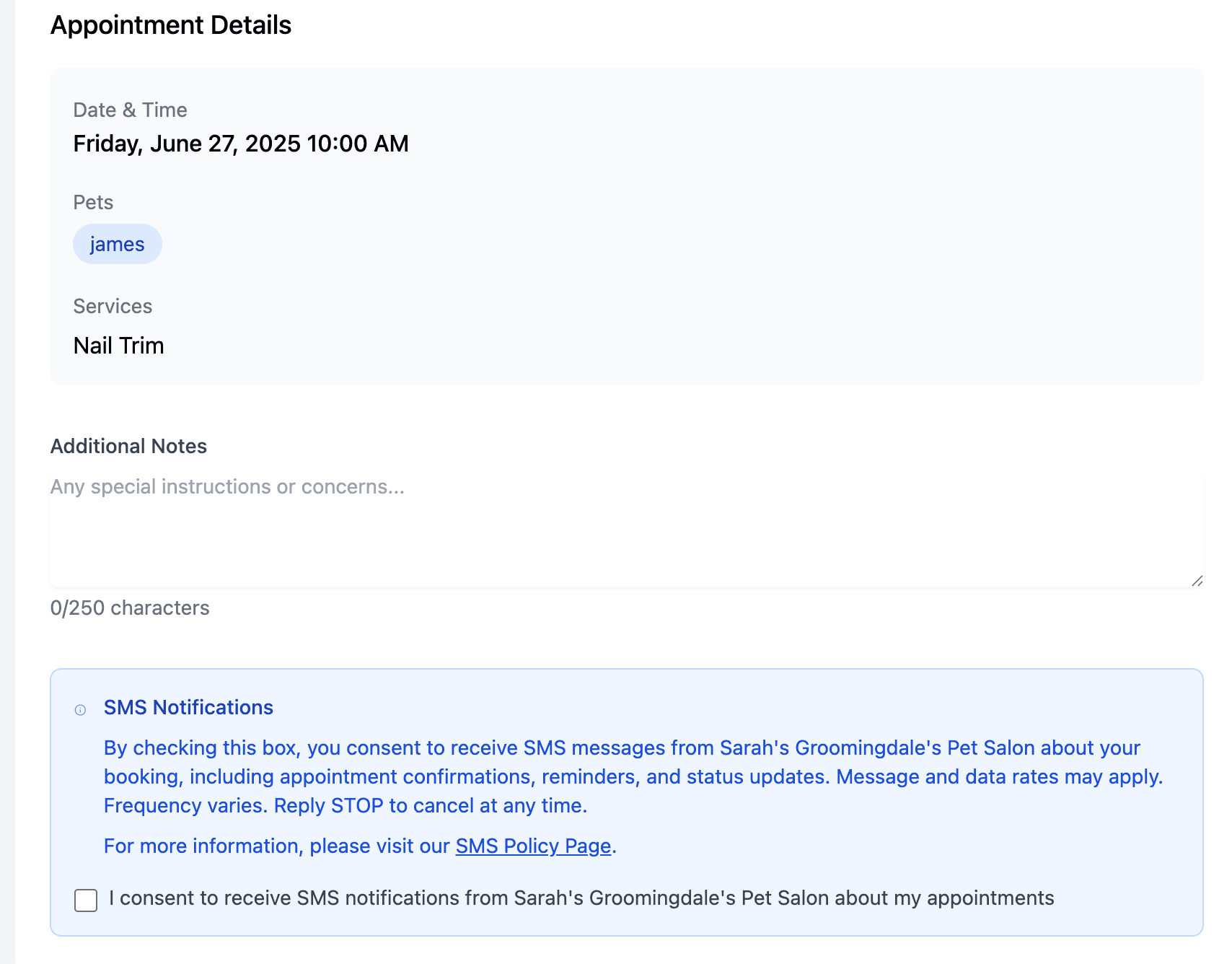Check the box to receive SMS notifications
The height and width of the screenshot is (964, 1232).
85,900
